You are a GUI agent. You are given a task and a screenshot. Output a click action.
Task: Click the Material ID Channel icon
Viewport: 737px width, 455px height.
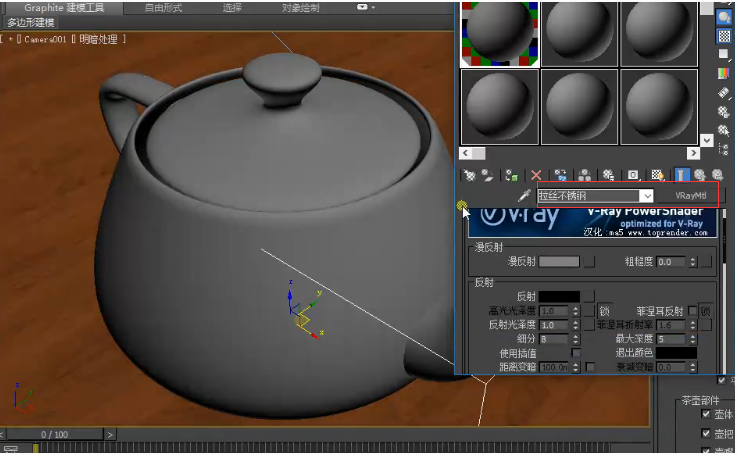633,175
